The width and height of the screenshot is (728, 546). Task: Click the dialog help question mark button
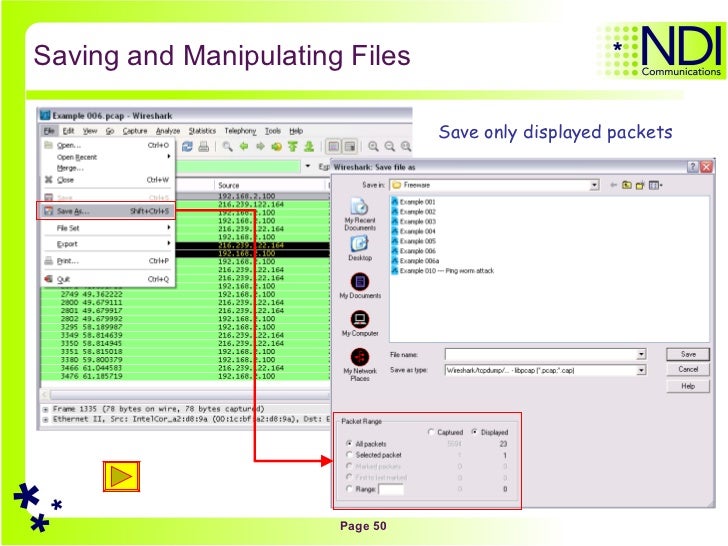point(692,167)
